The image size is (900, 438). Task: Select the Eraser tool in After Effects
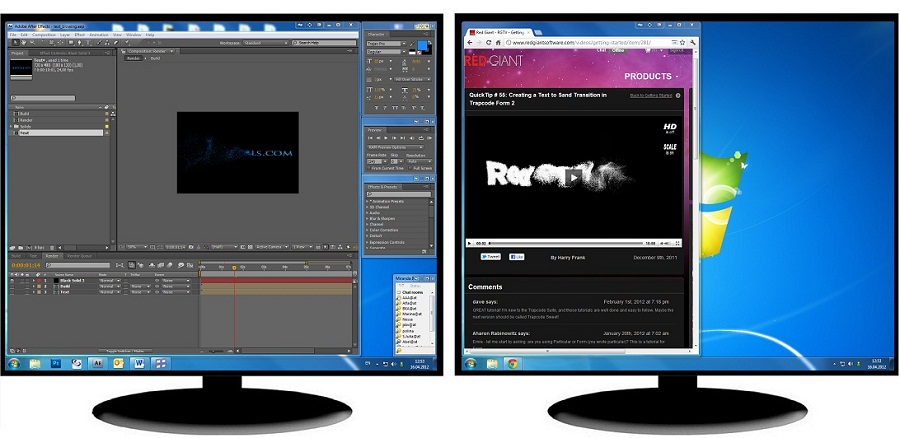[116, 42]
